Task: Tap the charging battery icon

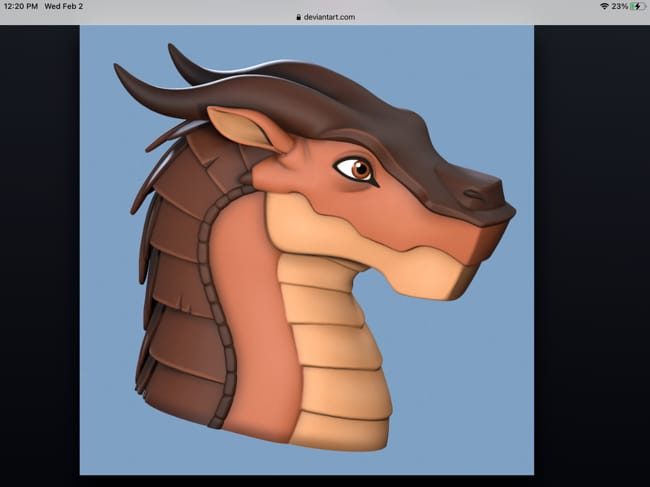Action: click(637, 6)
